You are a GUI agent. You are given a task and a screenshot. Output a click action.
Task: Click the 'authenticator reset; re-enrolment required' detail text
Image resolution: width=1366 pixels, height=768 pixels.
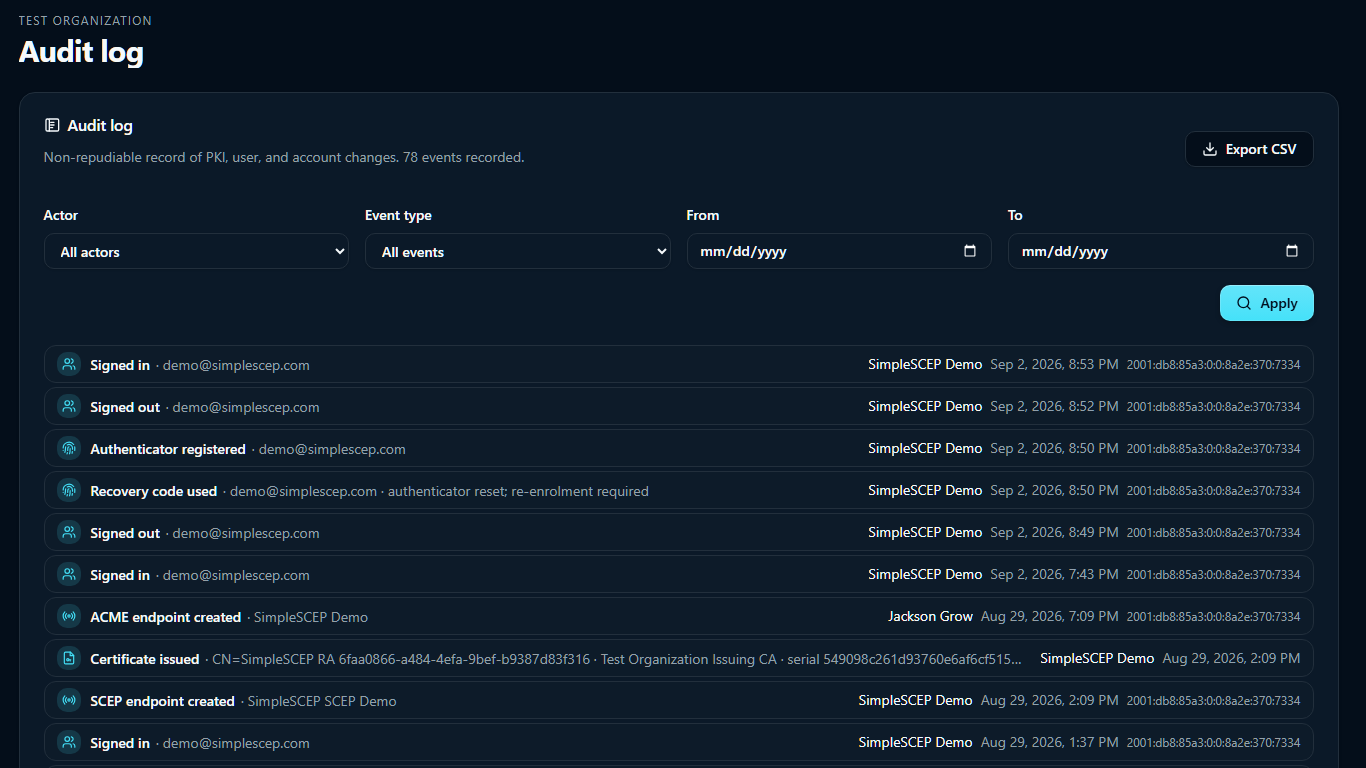(518, 491)
